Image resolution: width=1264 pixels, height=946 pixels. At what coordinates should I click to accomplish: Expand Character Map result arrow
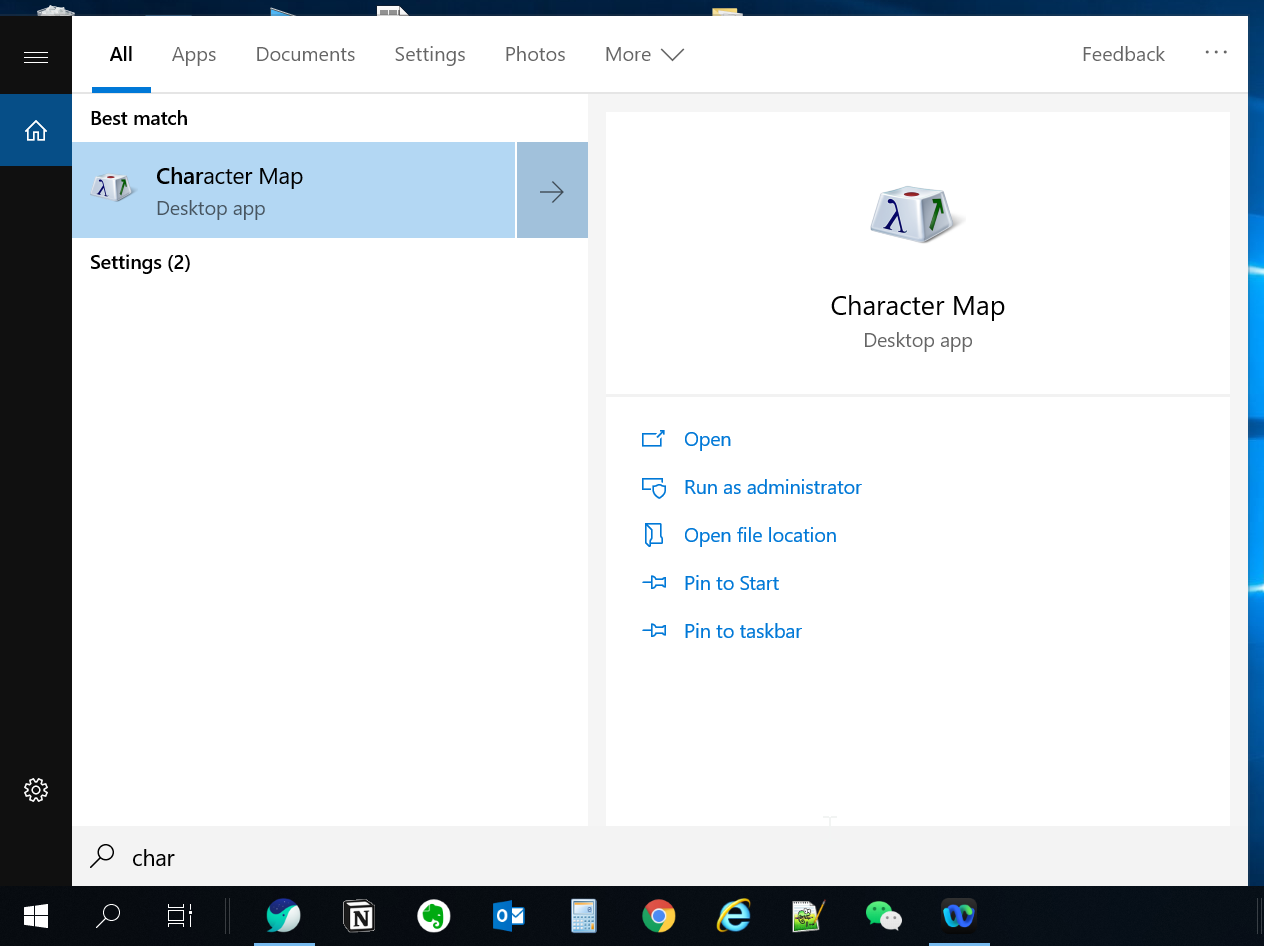click(552, 190)
